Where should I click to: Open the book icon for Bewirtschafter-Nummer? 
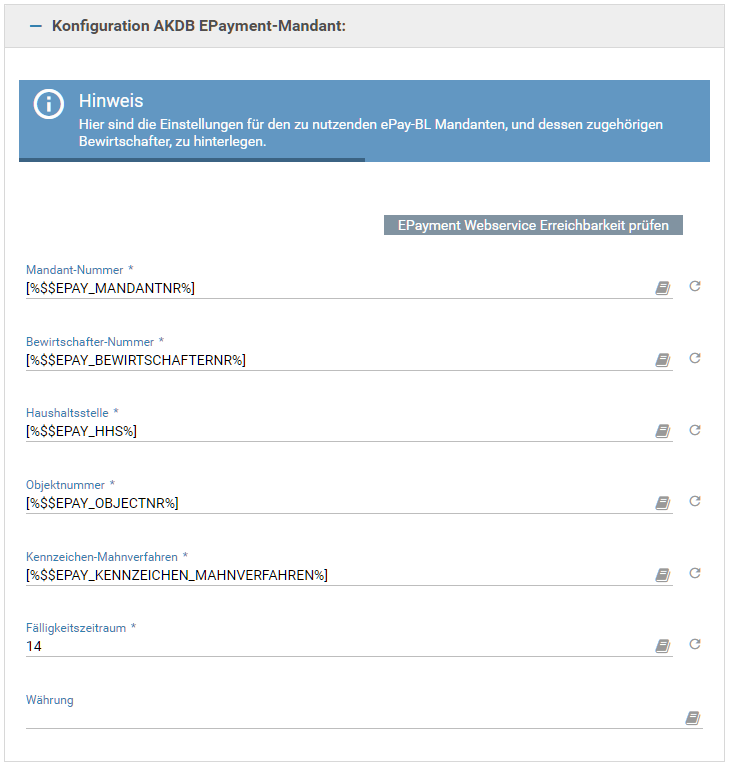click(x=662, y=360)
